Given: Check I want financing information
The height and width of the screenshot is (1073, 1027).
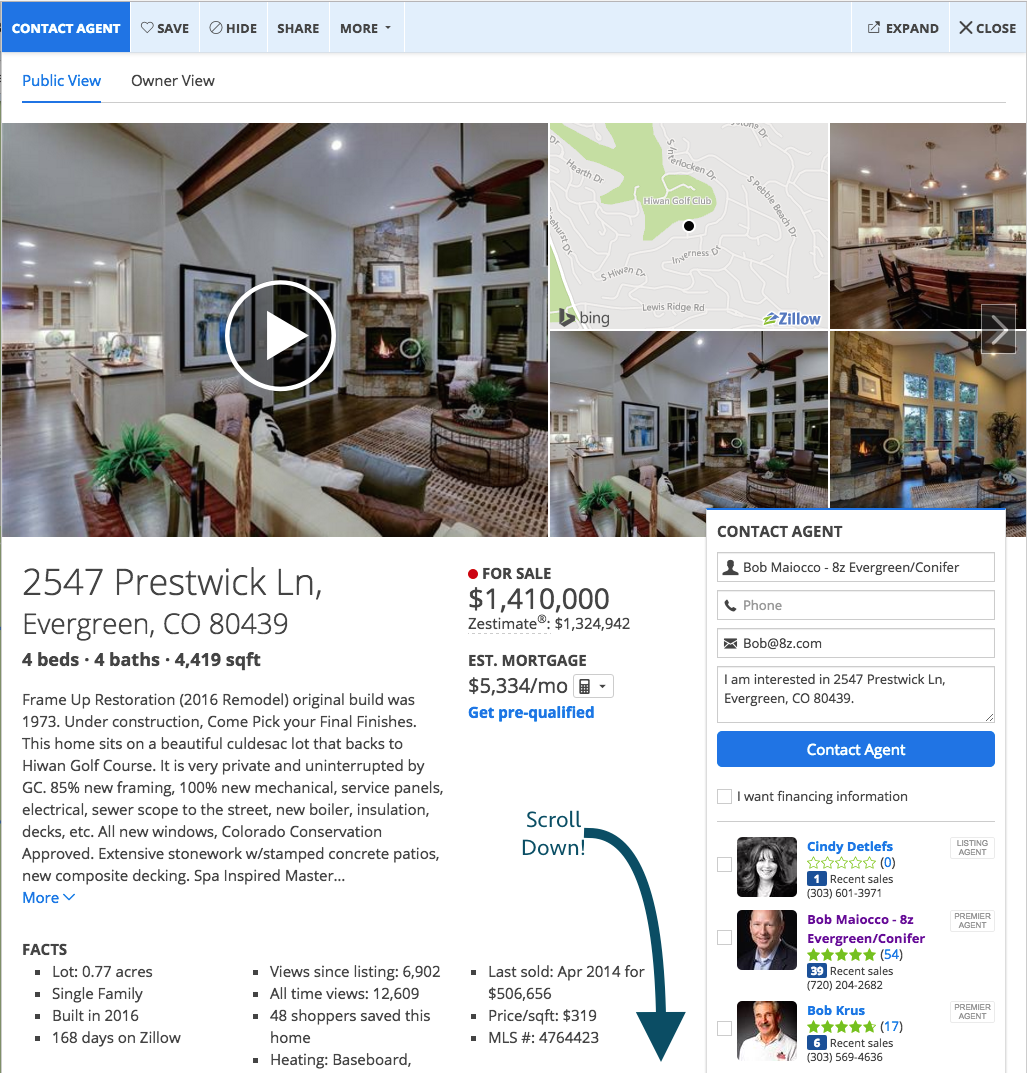Looking at the screenshot, I should (724, 797).
